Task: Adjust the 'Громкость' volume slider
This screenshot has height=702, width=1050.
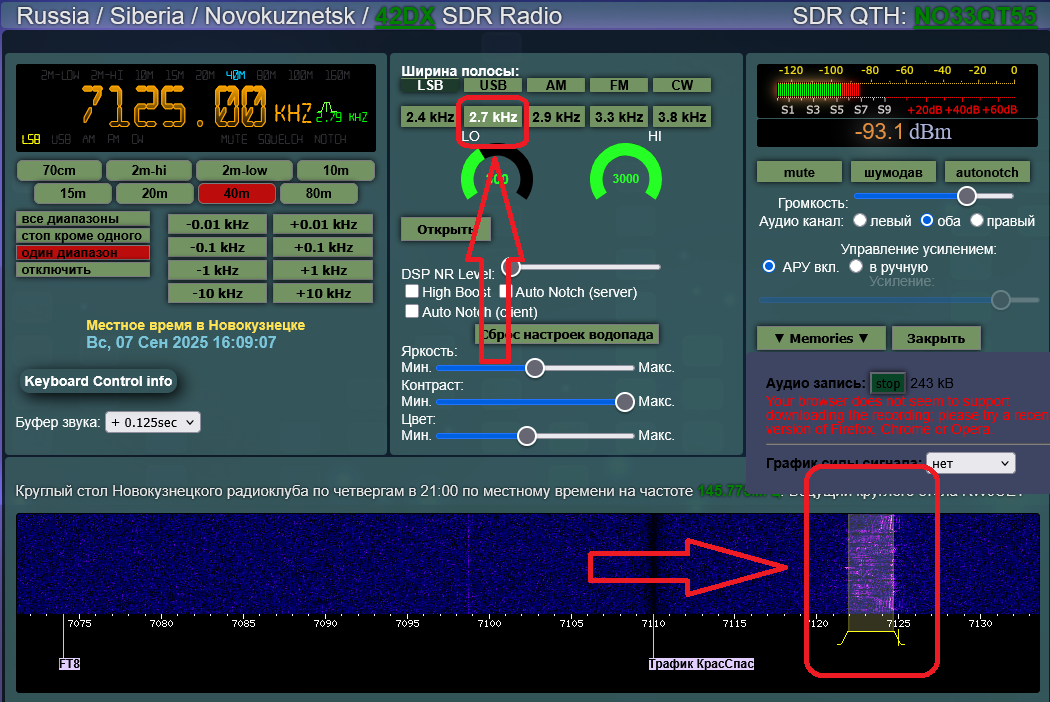Action: tap(934, 196)
